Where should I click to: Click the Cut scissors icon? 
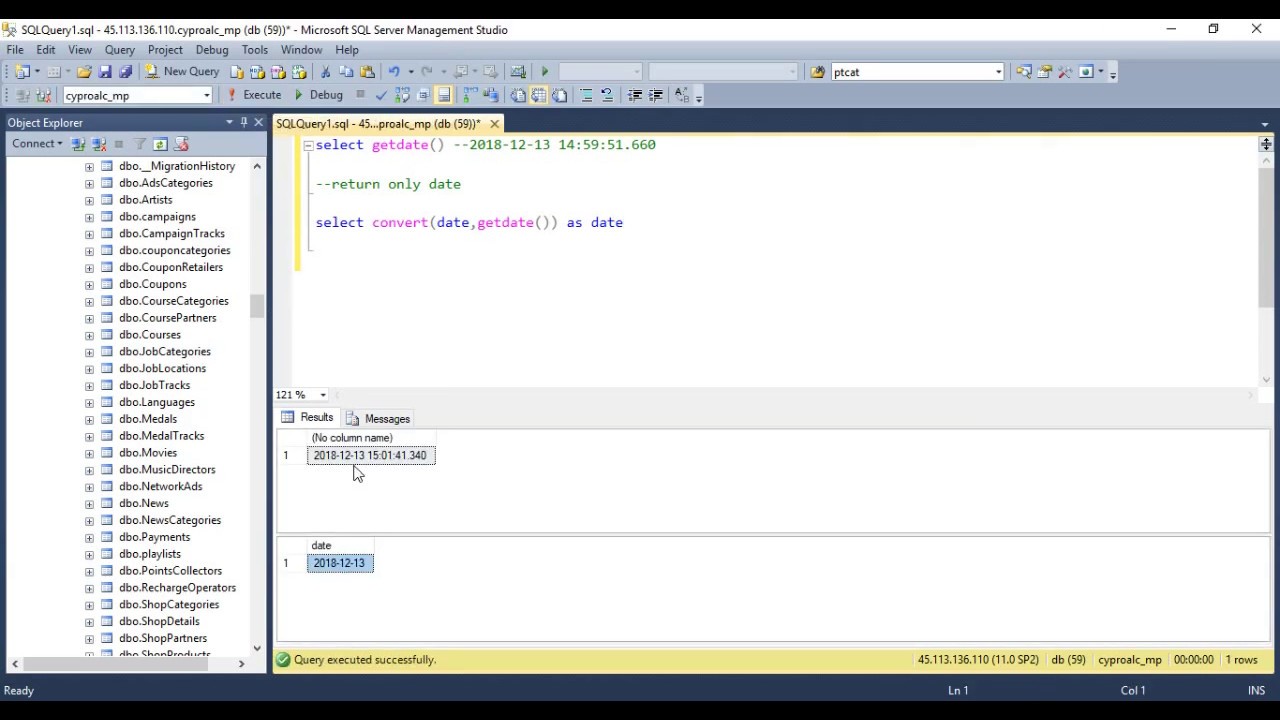[325, 72]
